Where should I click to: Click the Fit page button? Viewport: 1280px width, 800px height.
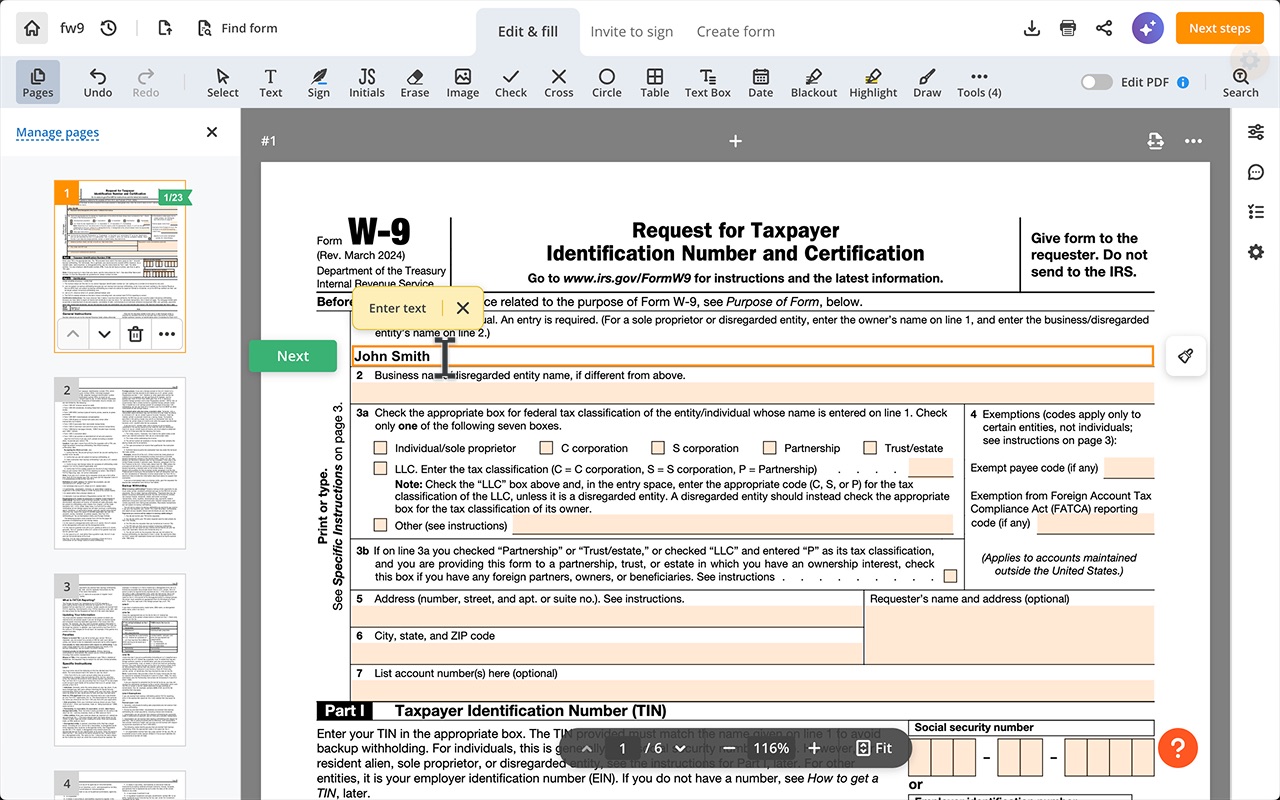coord(874,748)
